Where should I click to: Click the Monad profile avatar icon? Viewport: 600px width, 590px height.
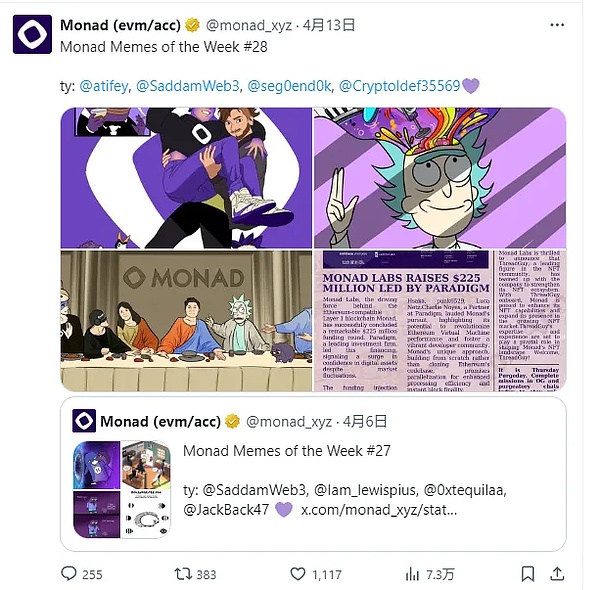point(32,34)
